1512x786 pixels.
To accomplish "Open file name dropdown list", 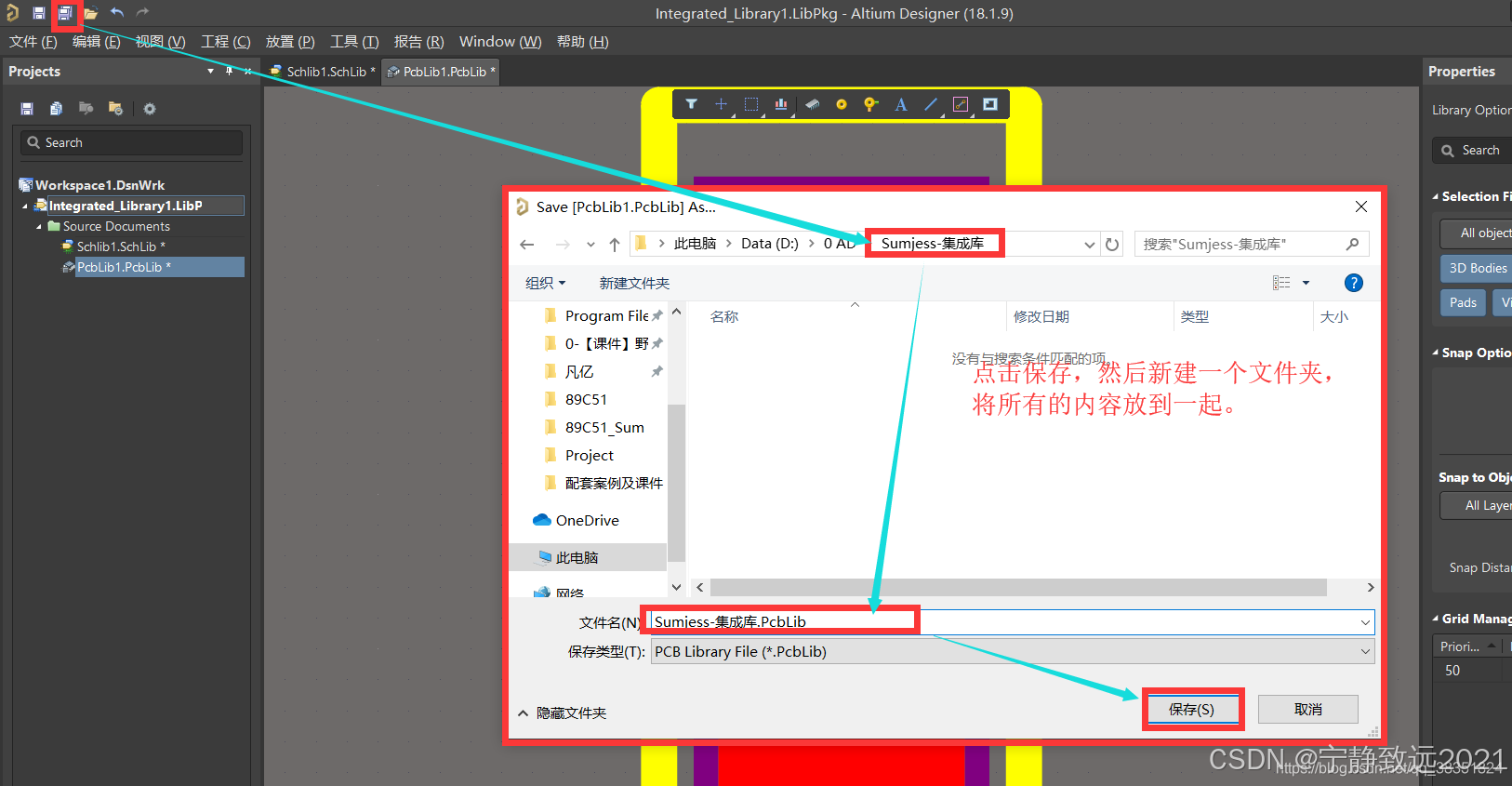I will click(1364, 622).
